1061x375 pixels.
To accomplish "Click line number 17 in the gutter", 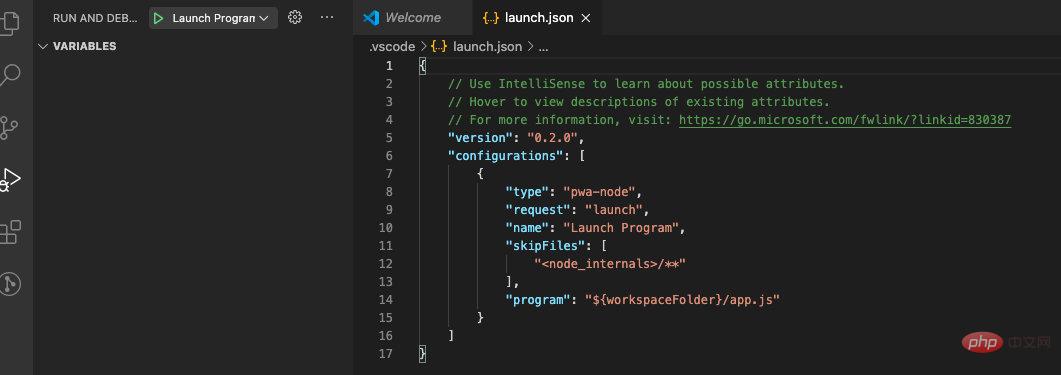I will point(385,353).
